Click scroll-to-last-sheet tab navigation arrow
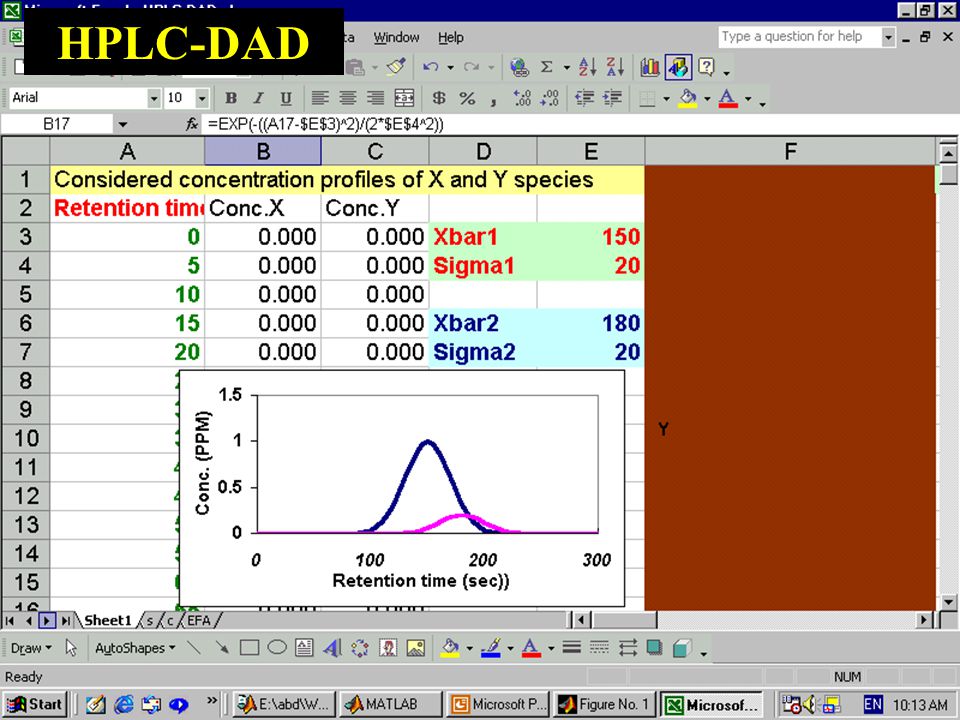The image size is (960, 720). (x=66, y=621)
